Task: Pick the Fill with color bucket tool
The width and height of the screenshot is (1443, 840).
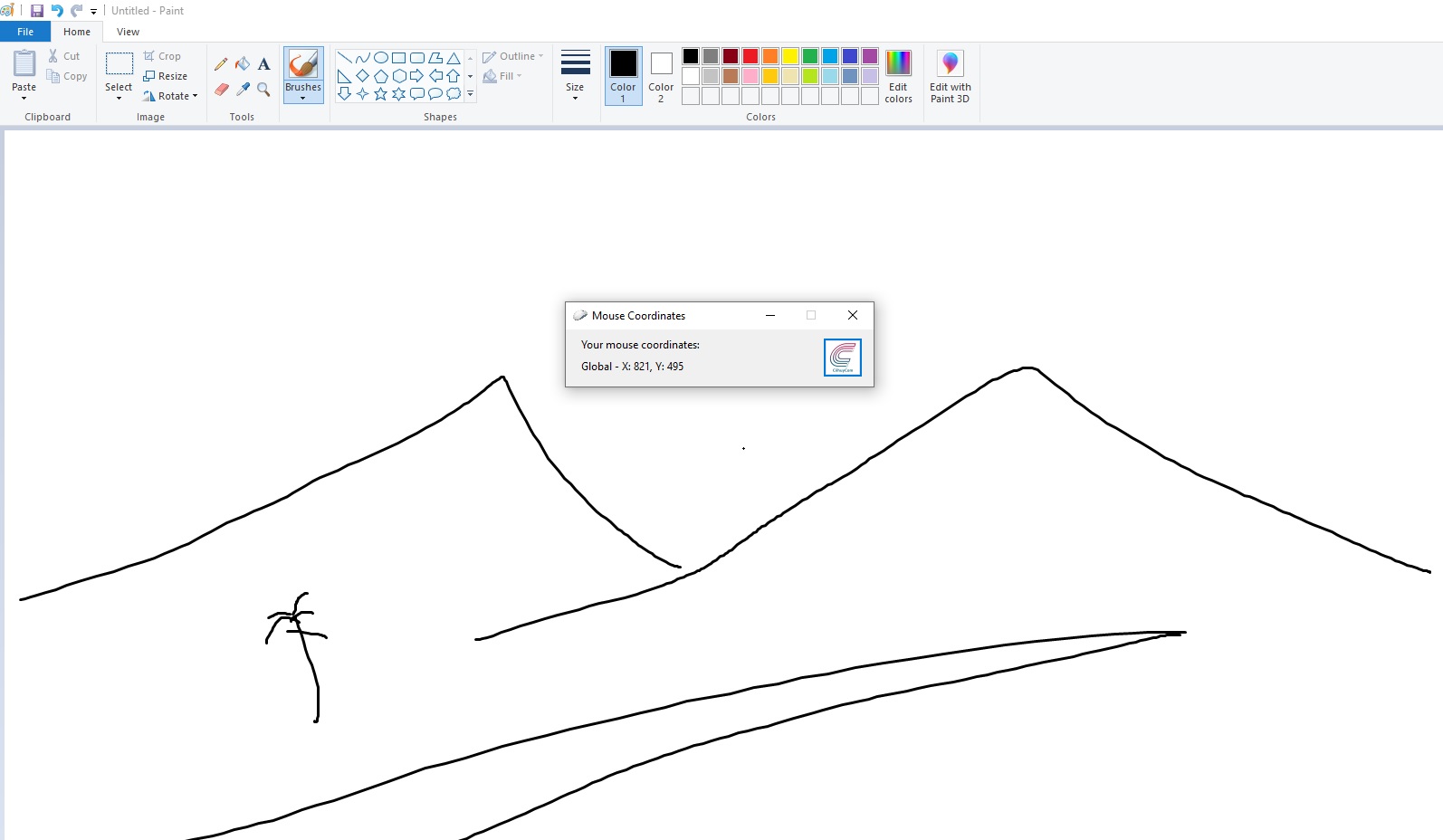Action: pyautogui.click(x=243, y=64)
